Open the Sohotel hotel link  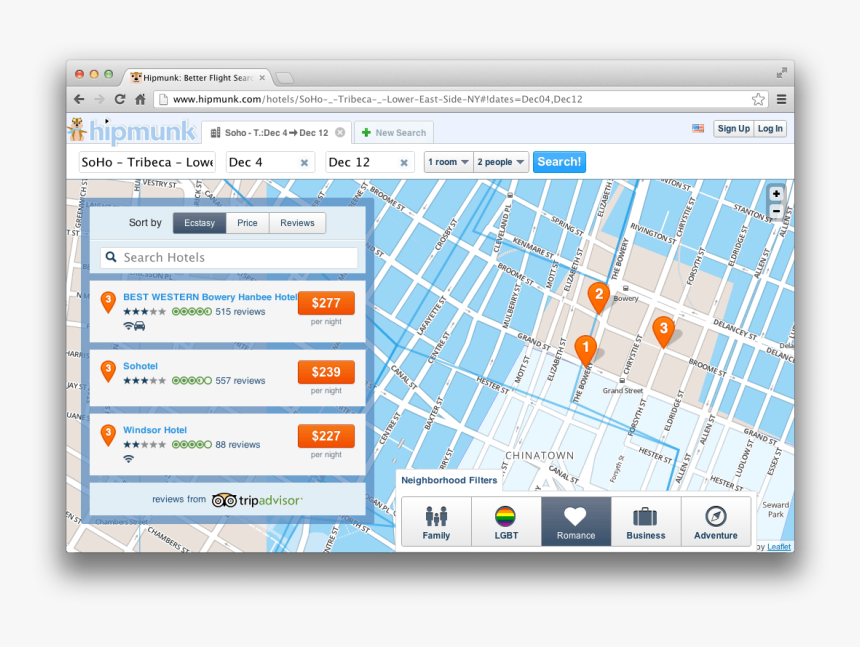[140, 366]
